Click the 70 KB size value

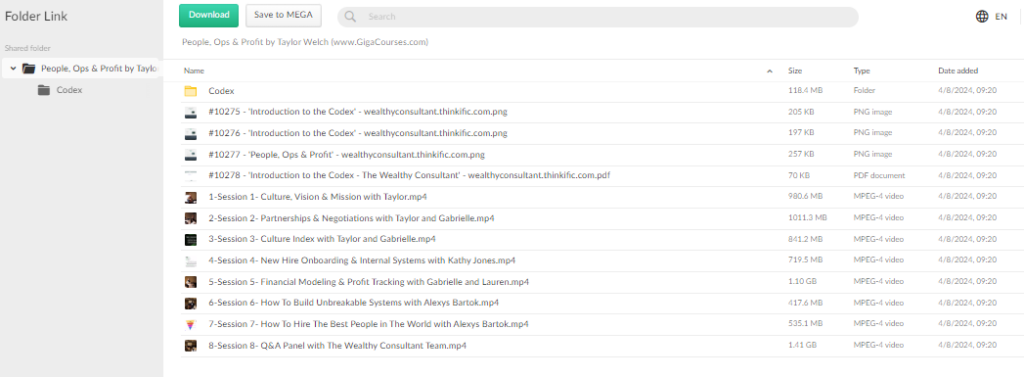point(799,175)
